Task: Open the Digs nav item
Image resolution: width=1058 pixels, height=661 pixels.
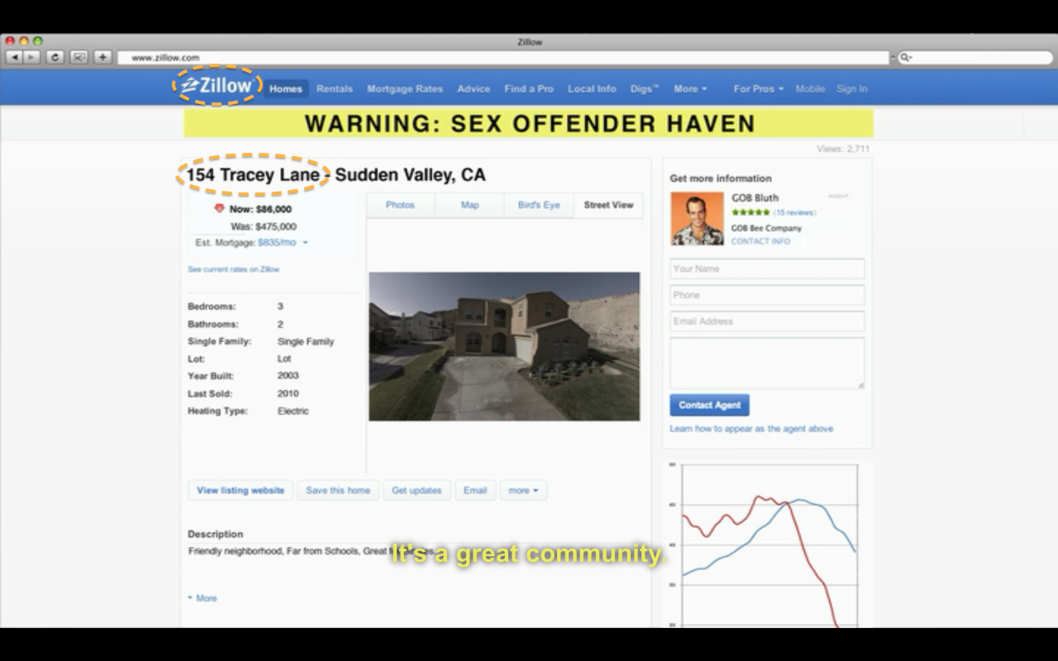Action: click(x=644, y=89)
